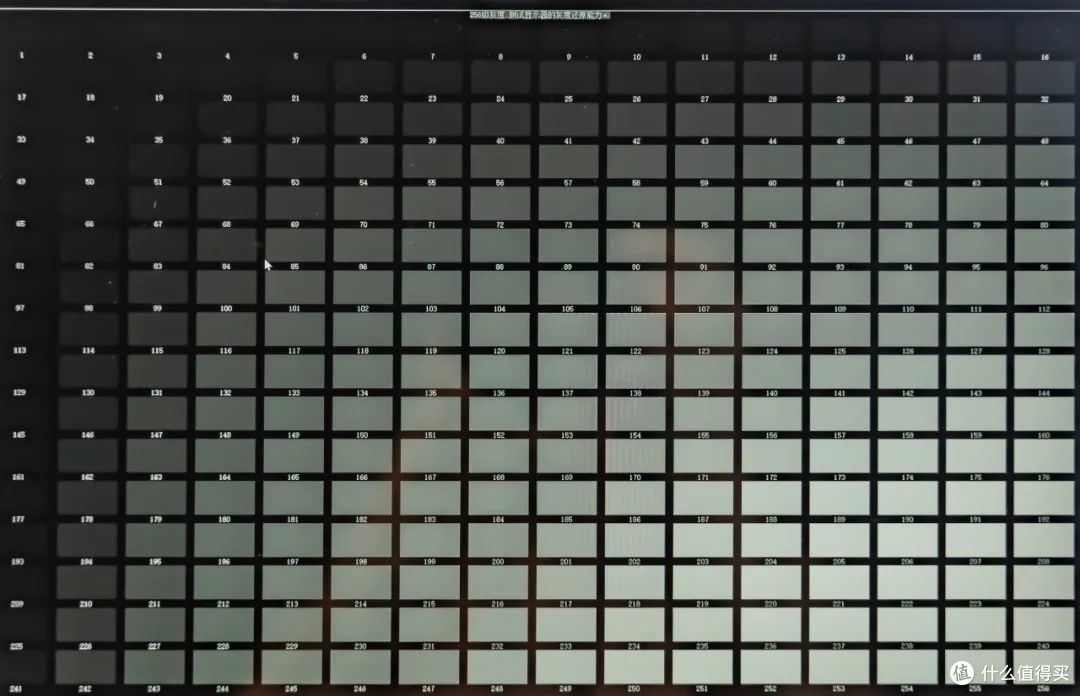Screen dimensions: 1080x696
Task: Click the number label 209
Action: 17,604
